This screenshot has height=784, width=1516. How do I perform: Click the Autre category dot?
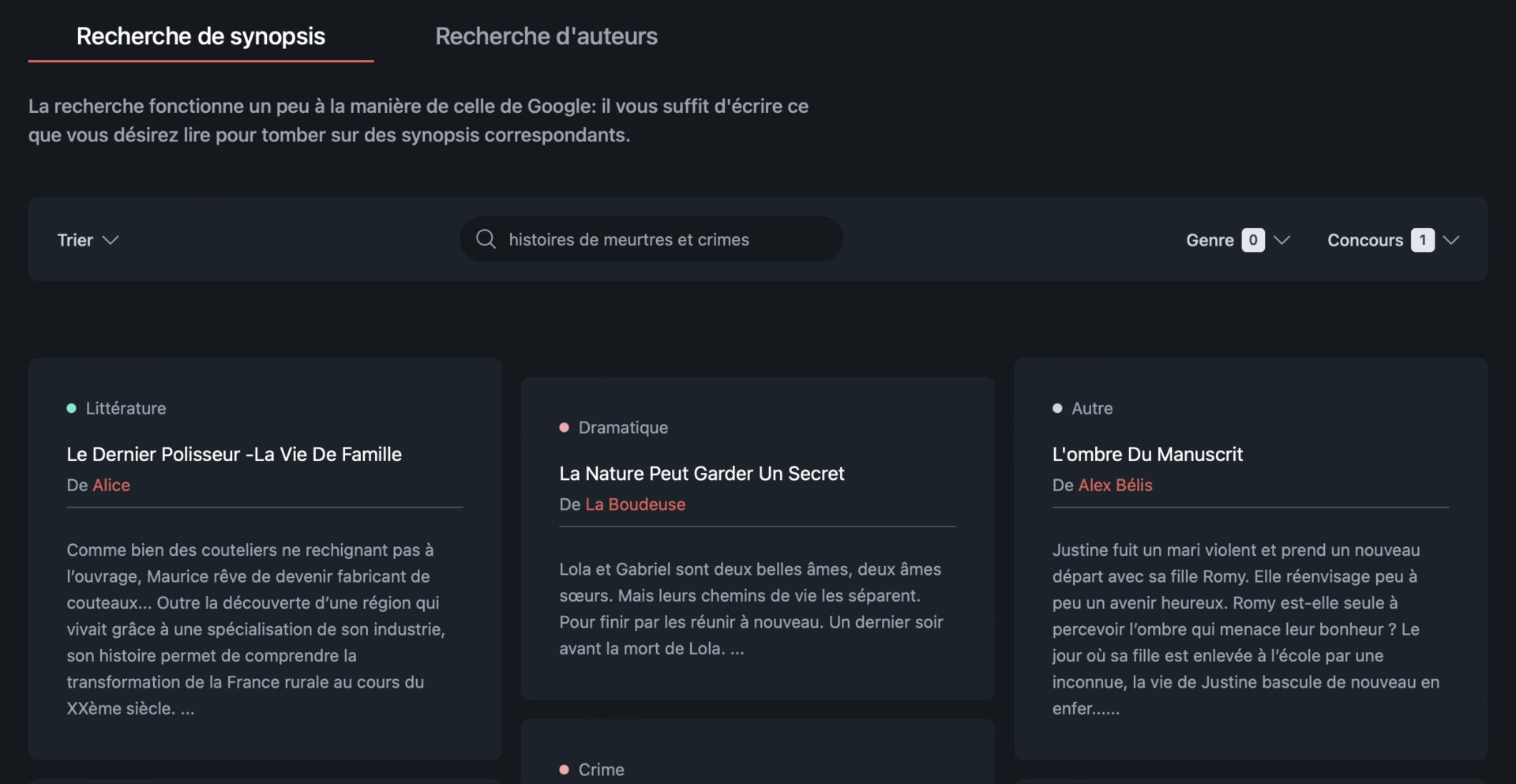click(1057, 408)
